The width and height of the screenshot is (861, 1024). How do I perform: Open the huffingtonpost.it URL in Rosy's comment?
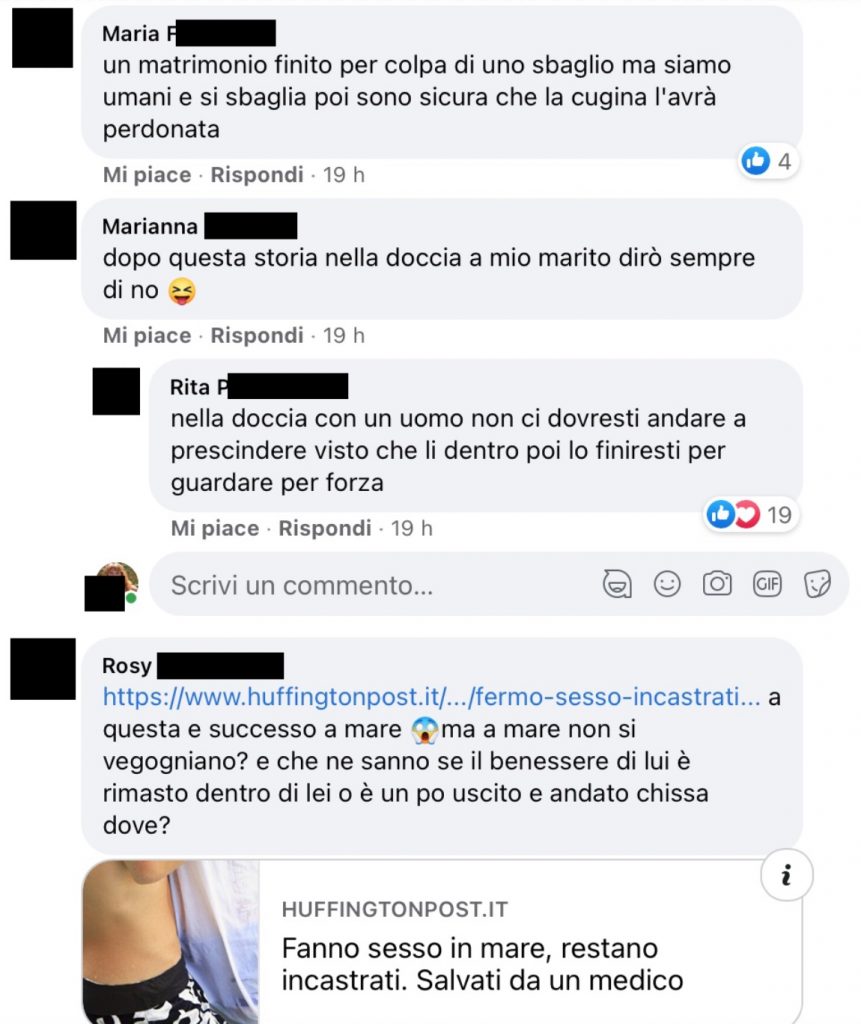pos(432,697)
